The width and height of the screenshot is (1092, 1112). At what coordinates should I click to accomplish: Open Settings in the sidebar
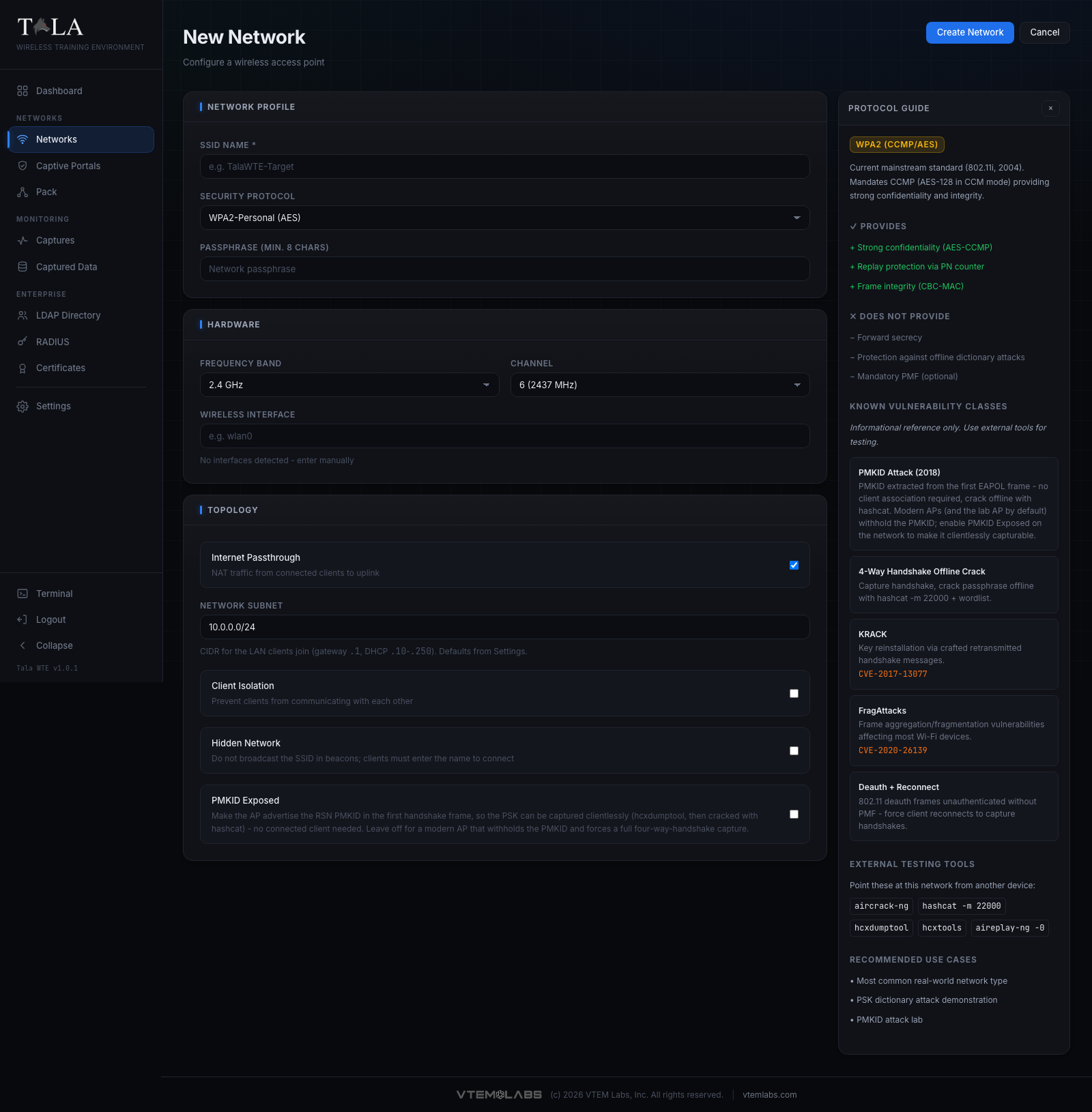pos(81,406)
